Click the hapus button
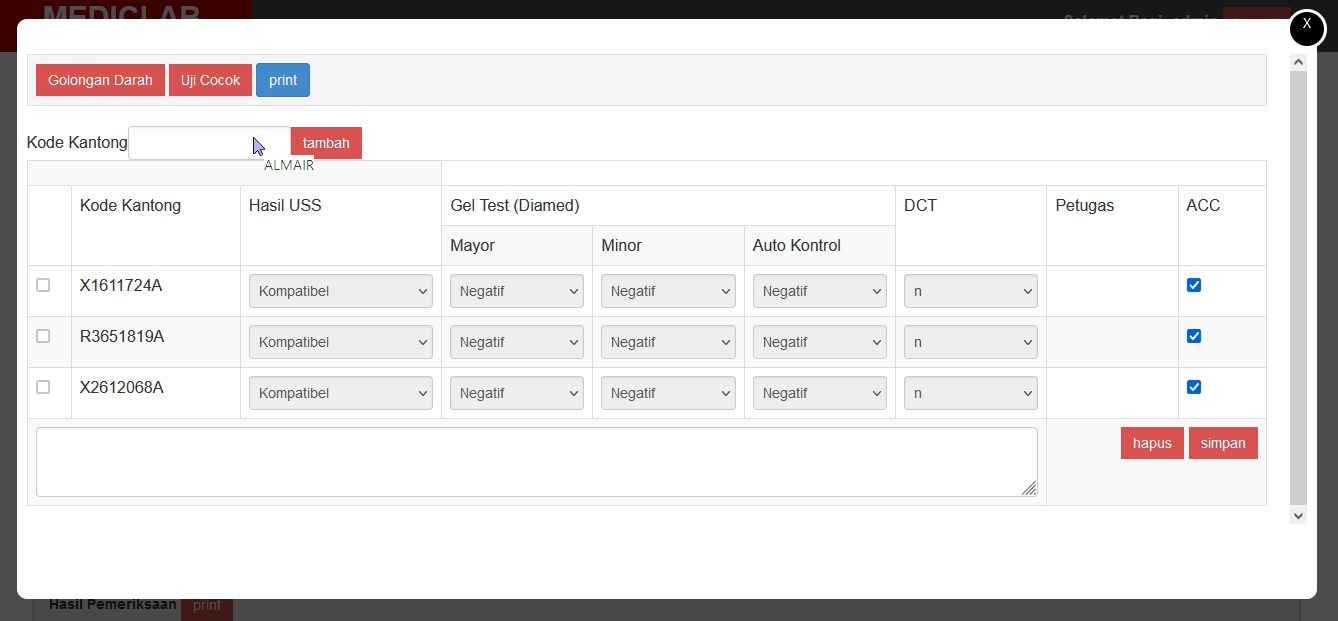Viewport: 1338px width, 621px height. [x=1152, y=443]
